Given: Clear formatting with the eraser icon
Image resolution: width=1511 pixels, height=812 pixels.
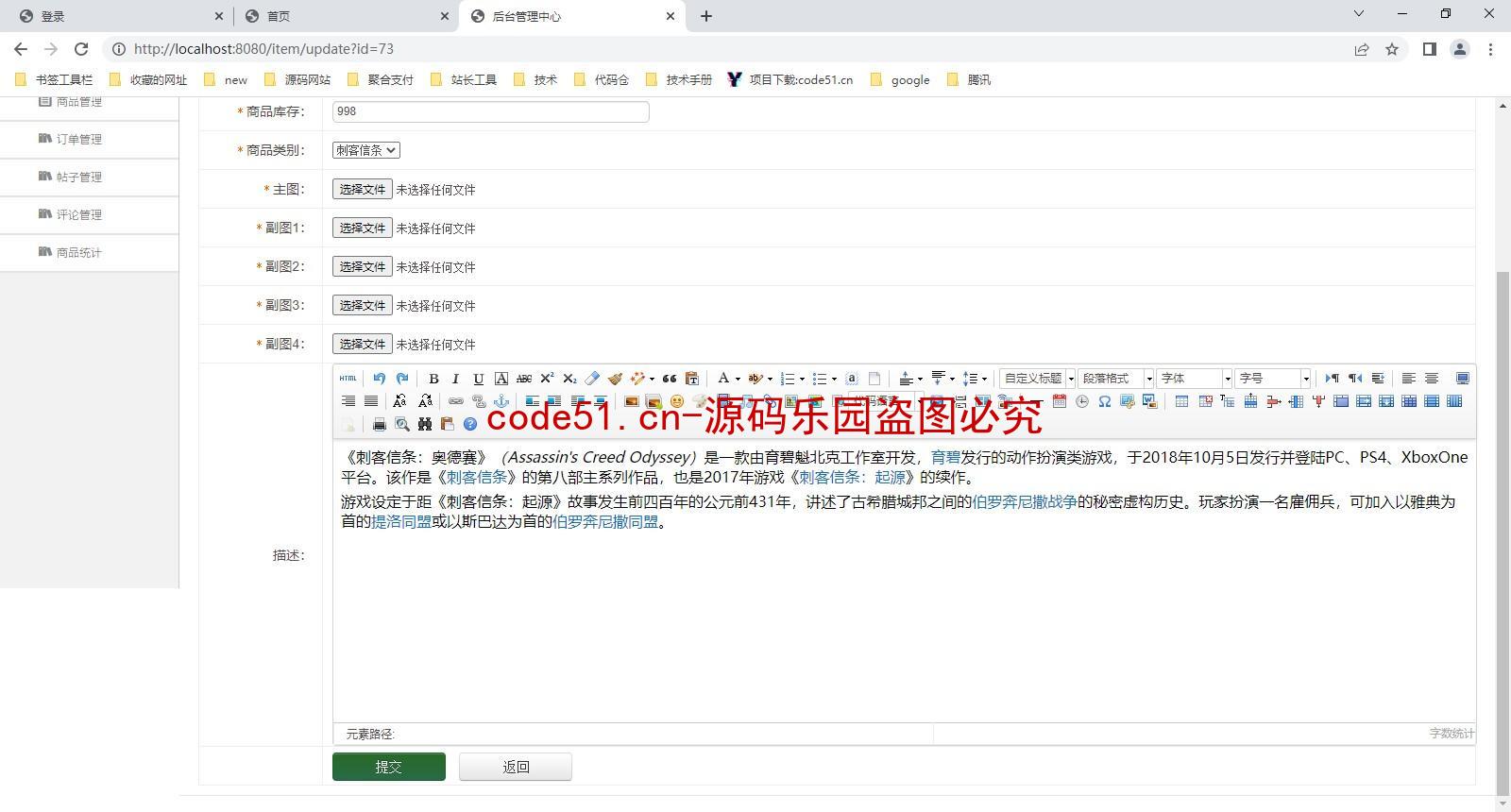Looking at the screenshot, I should 592,379.
